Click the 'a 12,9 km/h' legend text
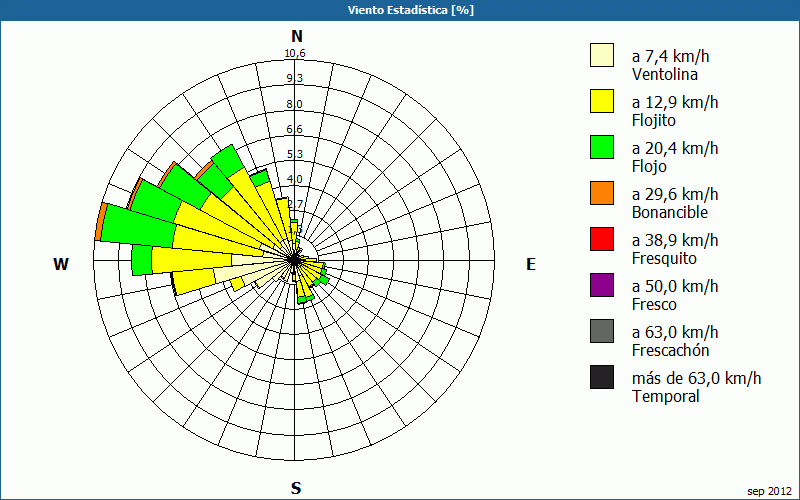The height and width of the screenshot is (500, 800). [x=675, y=102]
